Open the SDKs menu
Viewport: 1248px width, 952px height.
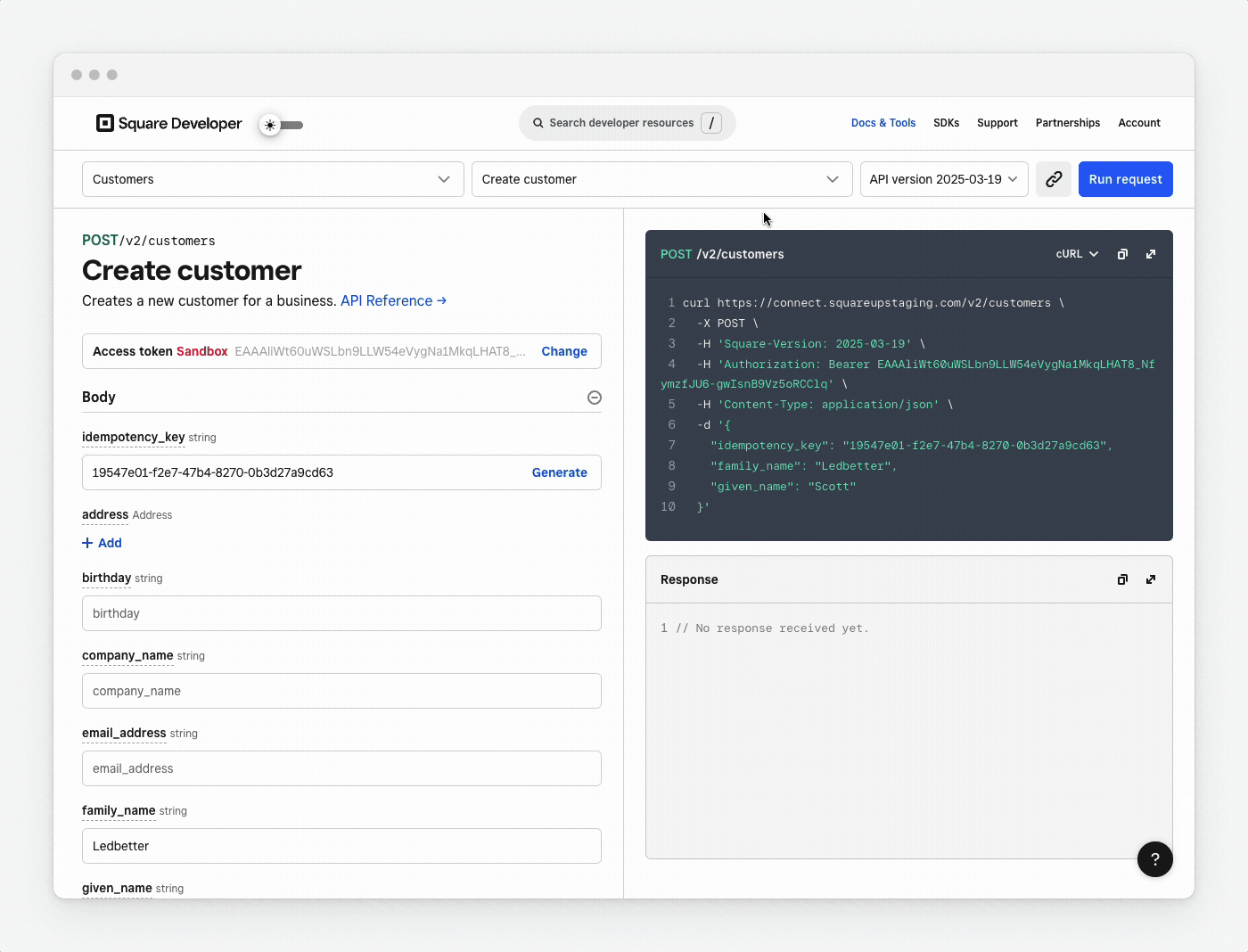[947, 123]
